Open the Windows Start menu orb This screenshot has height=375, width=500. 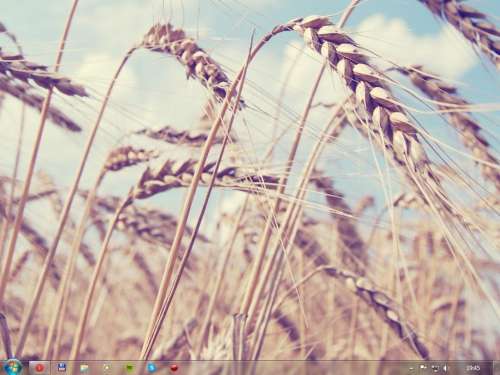pyautogui.click(x=13, y=368)
